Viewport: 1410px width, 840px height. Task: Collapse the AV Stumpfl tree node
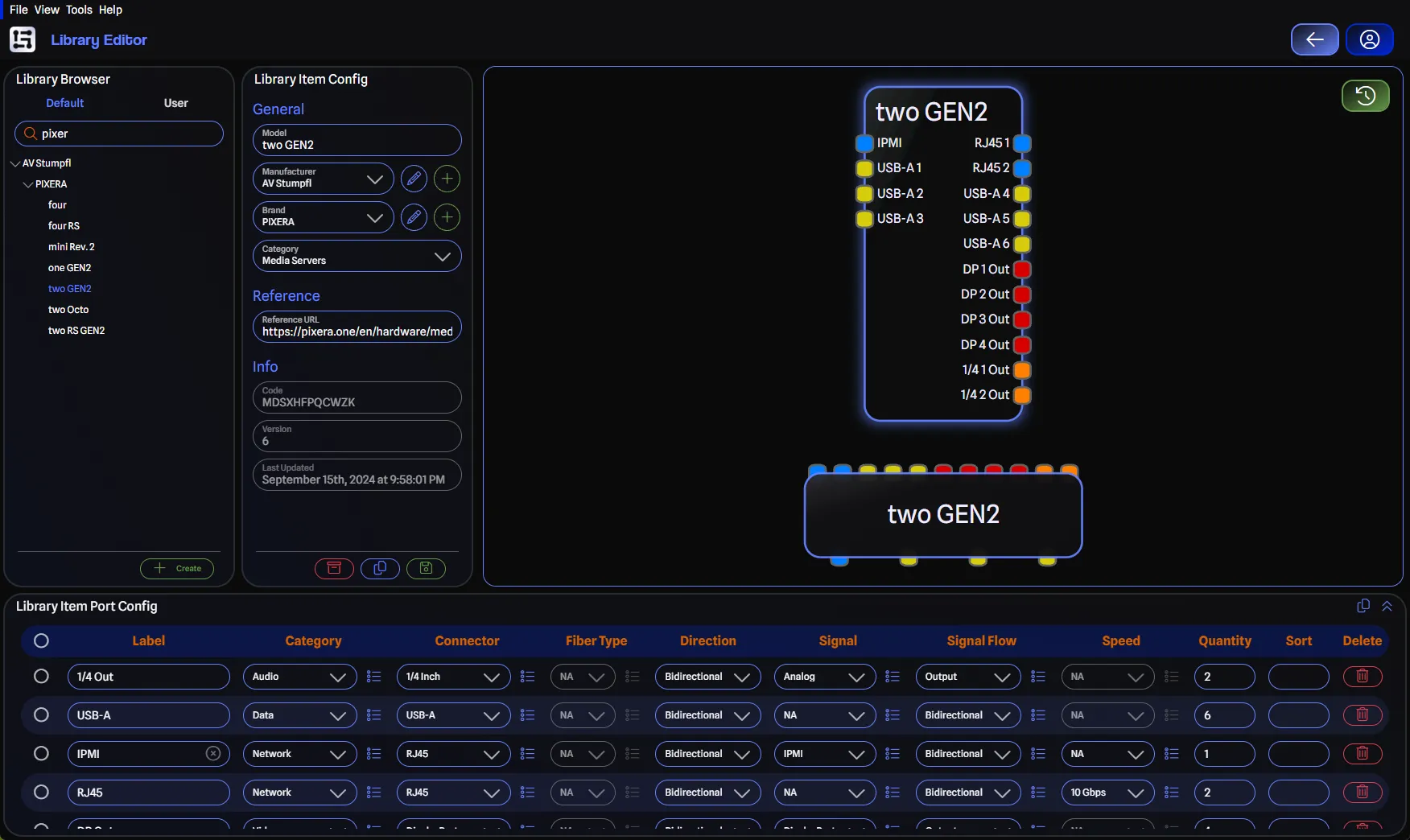[15, 163]
